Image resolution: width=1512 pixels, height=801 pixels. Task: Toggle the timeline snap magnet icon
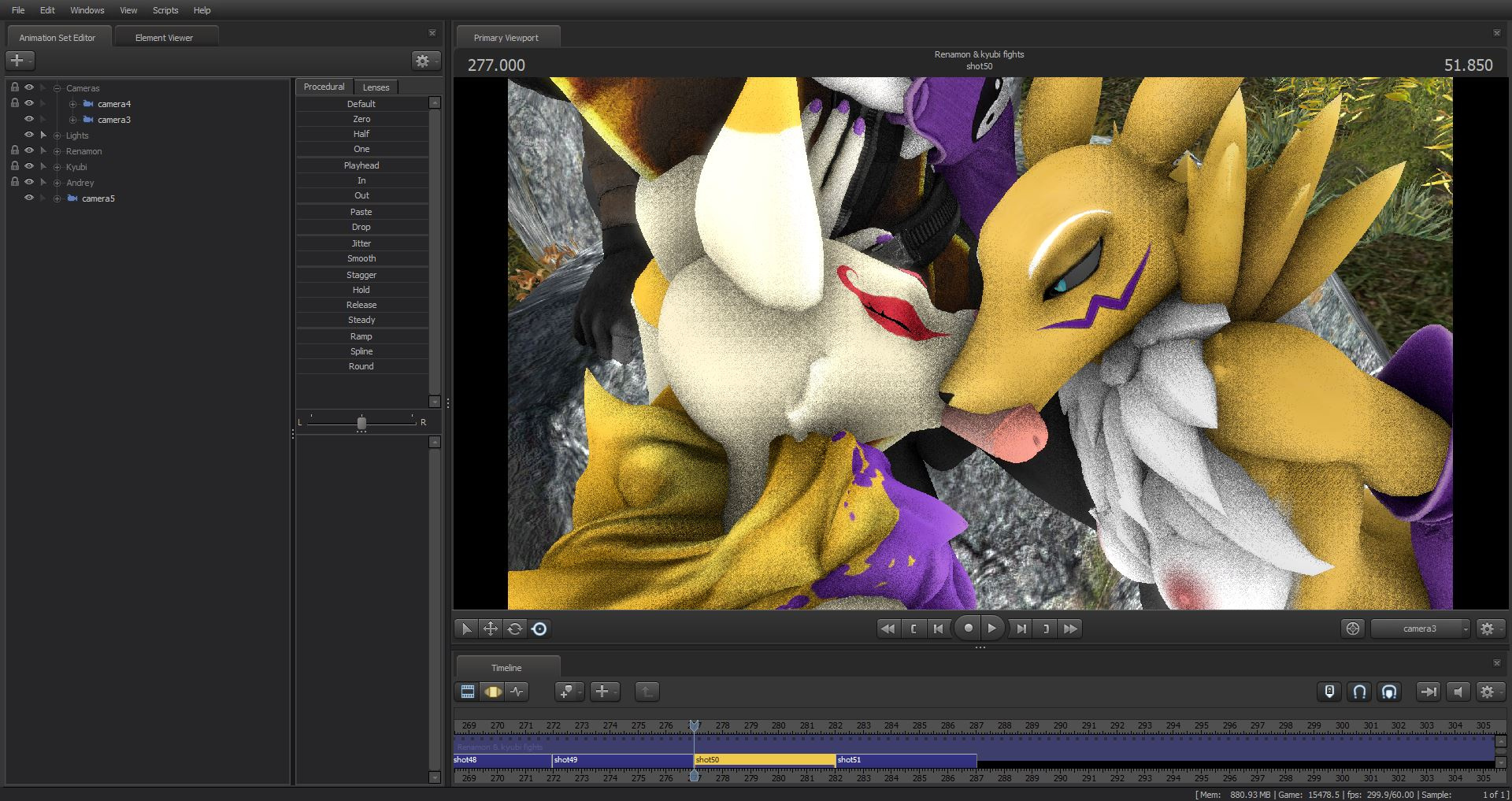1359,692
